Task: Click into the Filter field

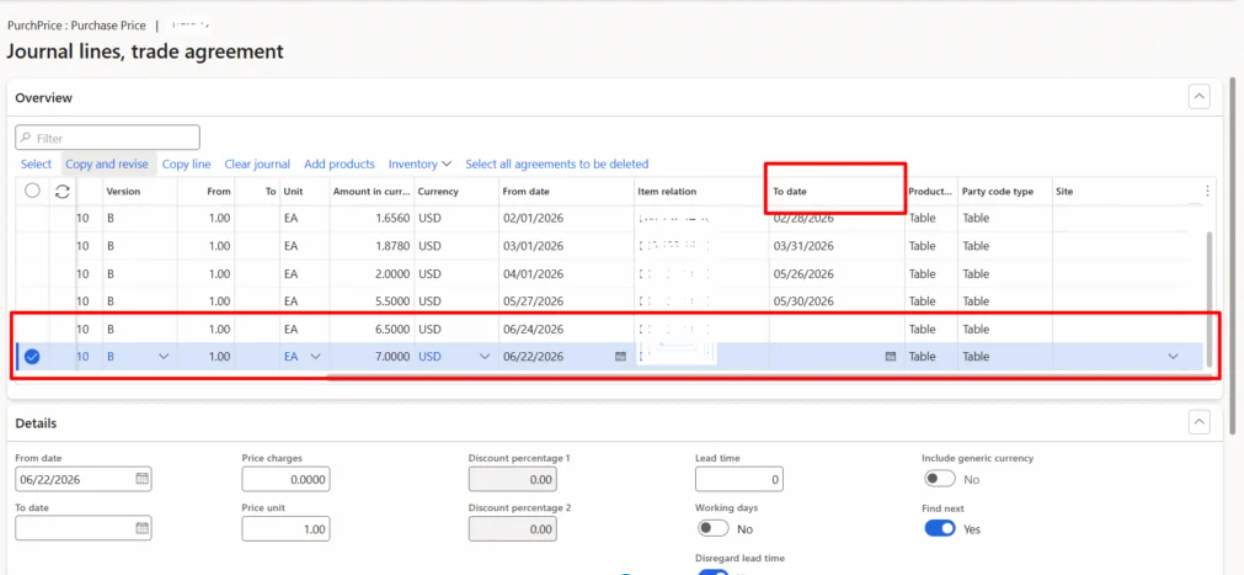Action: (x=107, y=138)
